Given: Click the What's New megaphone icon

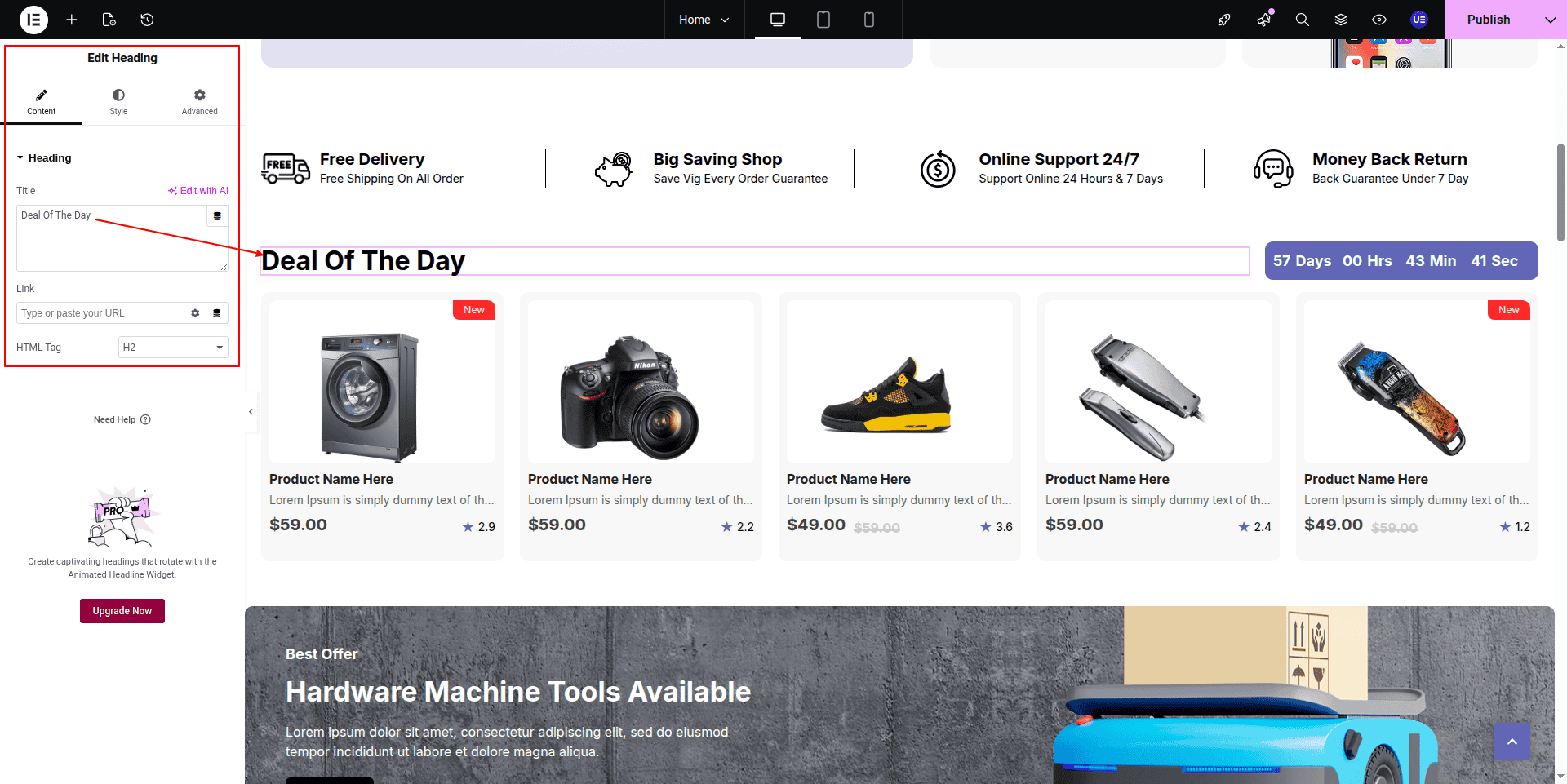Looking at the screenshot, I should [x=1263, y=20].
